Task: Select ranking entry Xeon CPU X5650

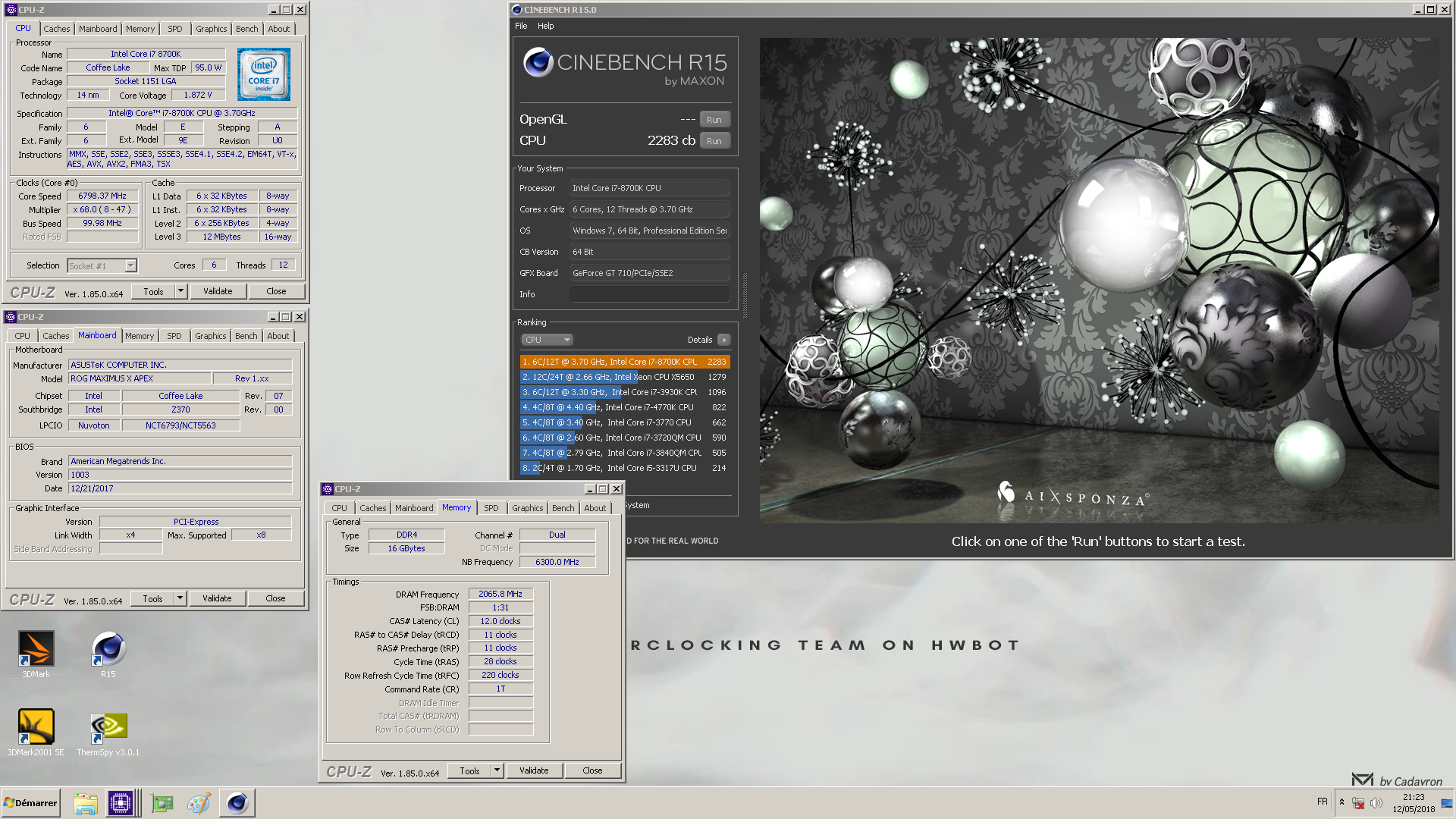Action: (x=625, y=377)
